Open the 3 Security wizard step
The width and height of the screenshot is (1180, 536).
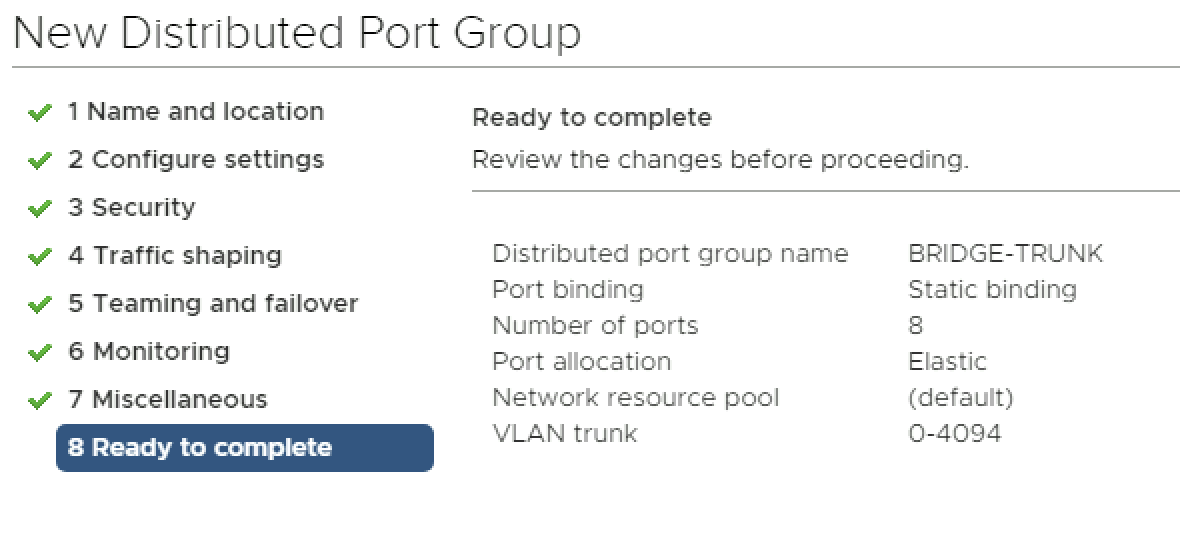[132, 208]
